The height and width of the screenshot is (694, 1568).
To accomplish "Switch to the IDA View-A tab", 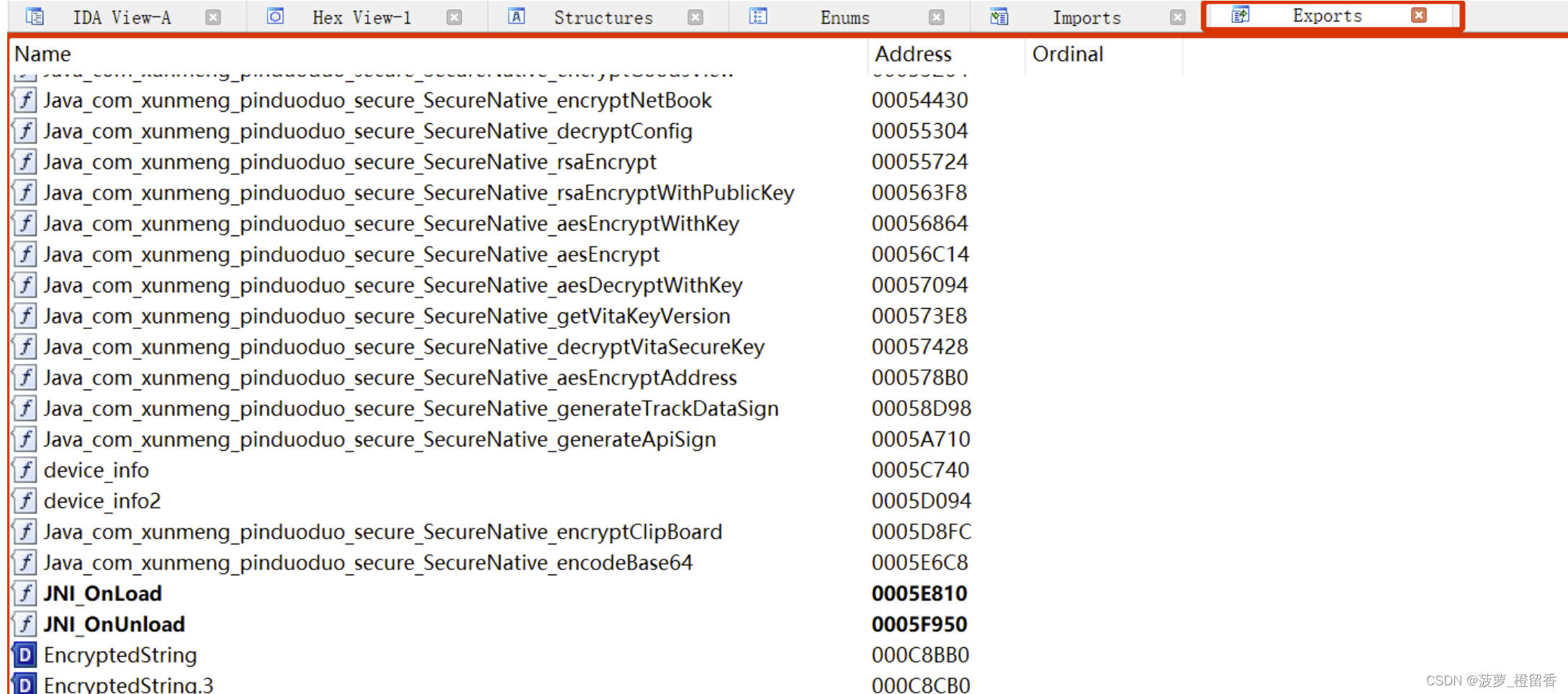I will click(x=122, y=17).
